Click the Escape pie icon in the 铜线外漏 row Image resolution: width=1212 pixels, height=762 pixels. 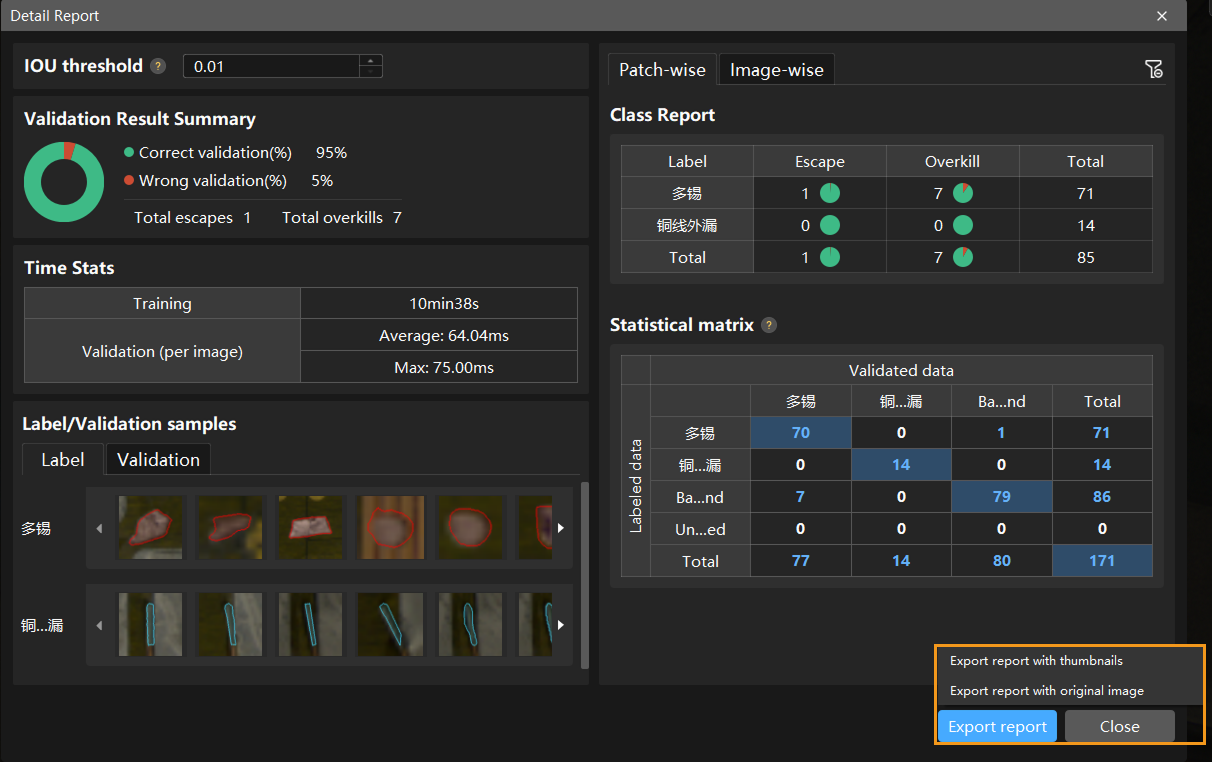coord(830,225)
